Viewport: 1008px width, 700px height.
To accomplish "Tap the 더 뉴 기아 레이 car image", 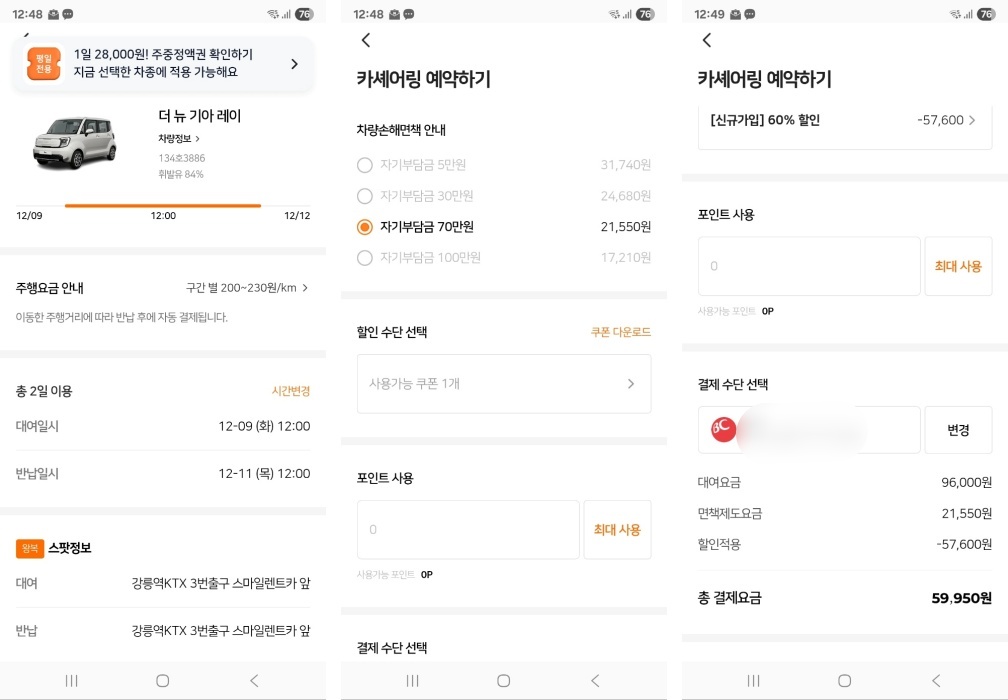I will click(x=75, y=143).
